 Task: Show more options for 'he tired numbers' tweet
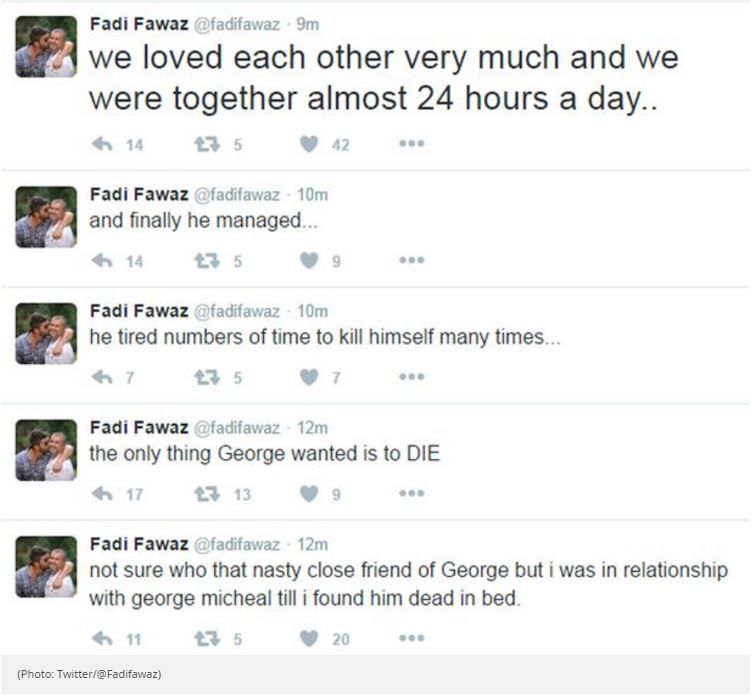(x=411, y=377)
